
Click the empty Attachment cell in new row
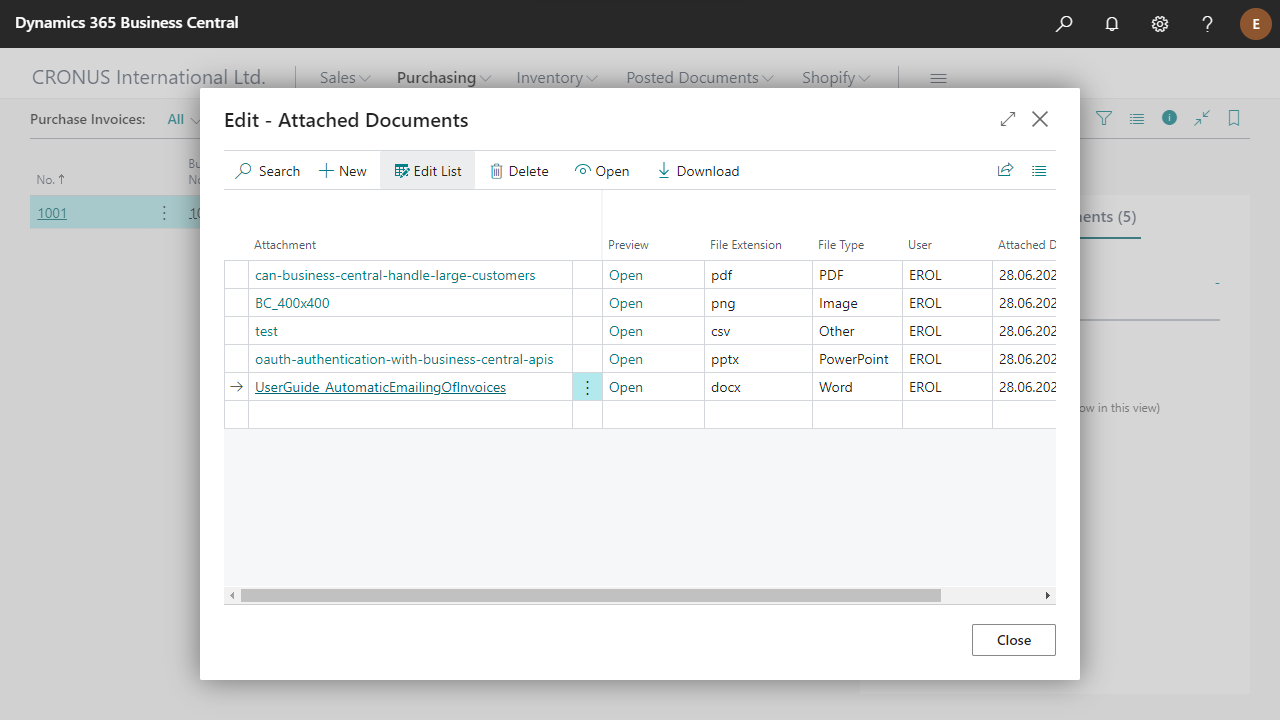pos(410,415)
